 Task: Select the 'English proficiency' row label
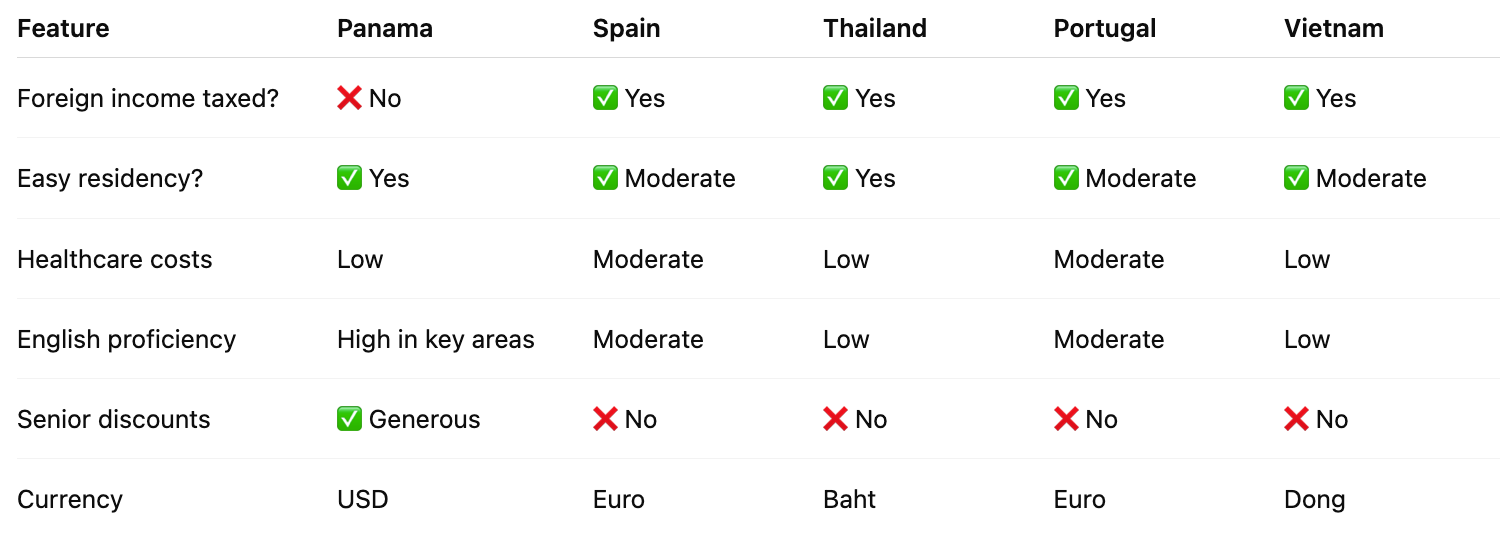coord(127,339)
